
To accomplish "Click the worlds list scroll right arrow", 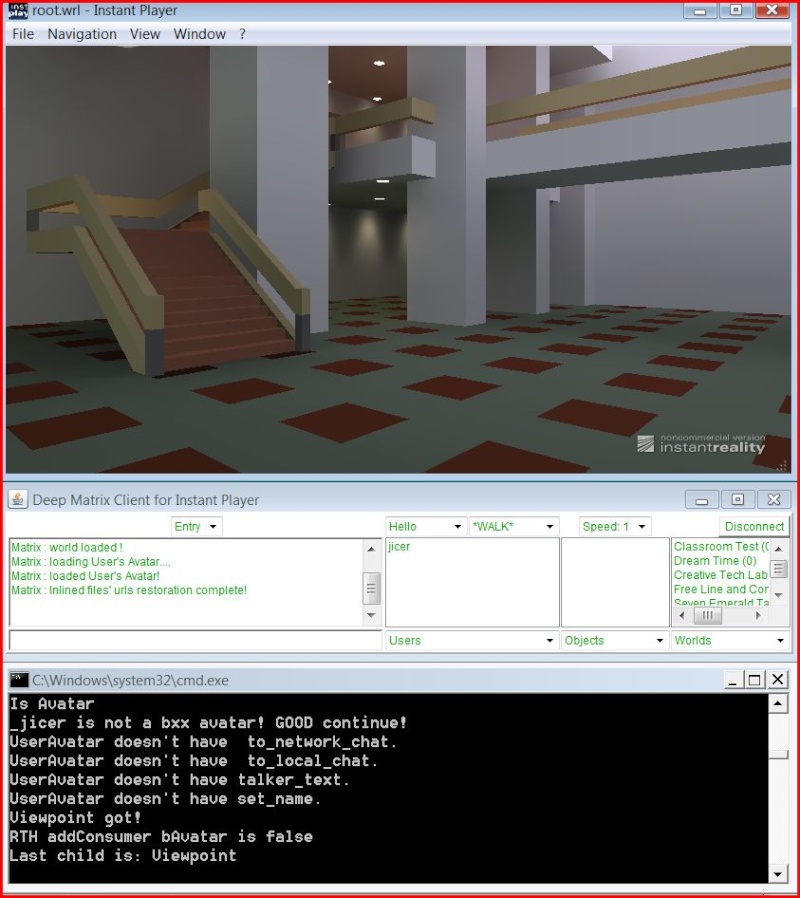I will click(758, 616).
